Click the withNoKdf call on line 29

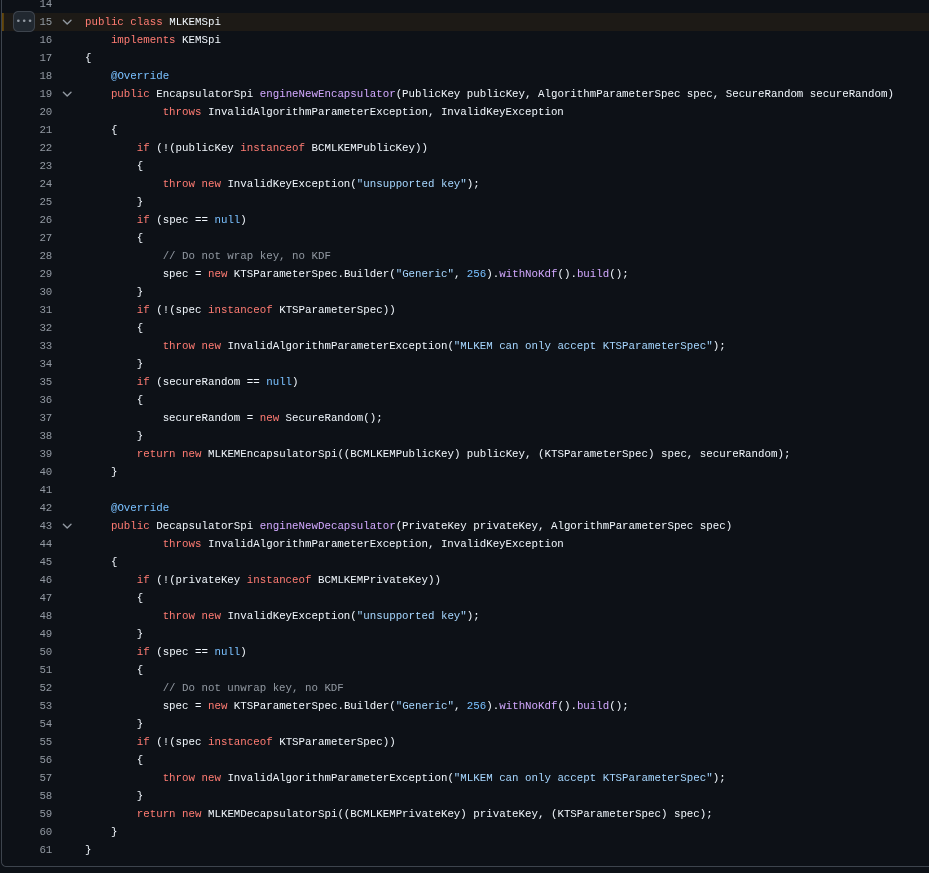528,274
